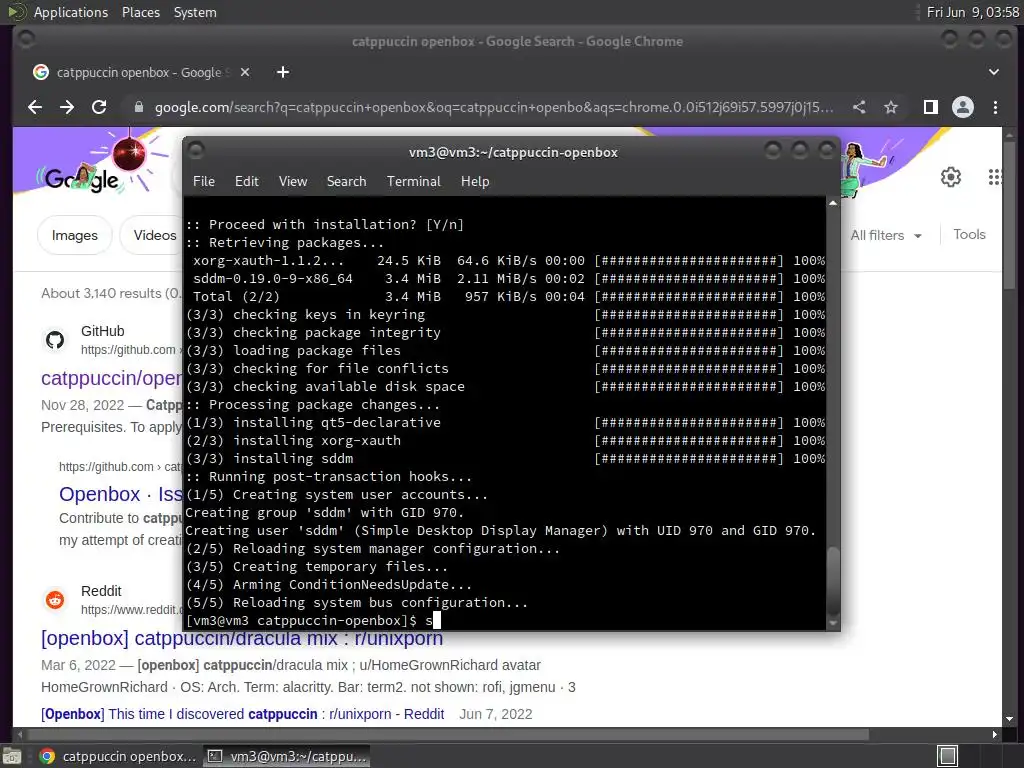Open 'This time I discovered catppuccin' link
The image size is (1024, 768).
click(242, 714)
